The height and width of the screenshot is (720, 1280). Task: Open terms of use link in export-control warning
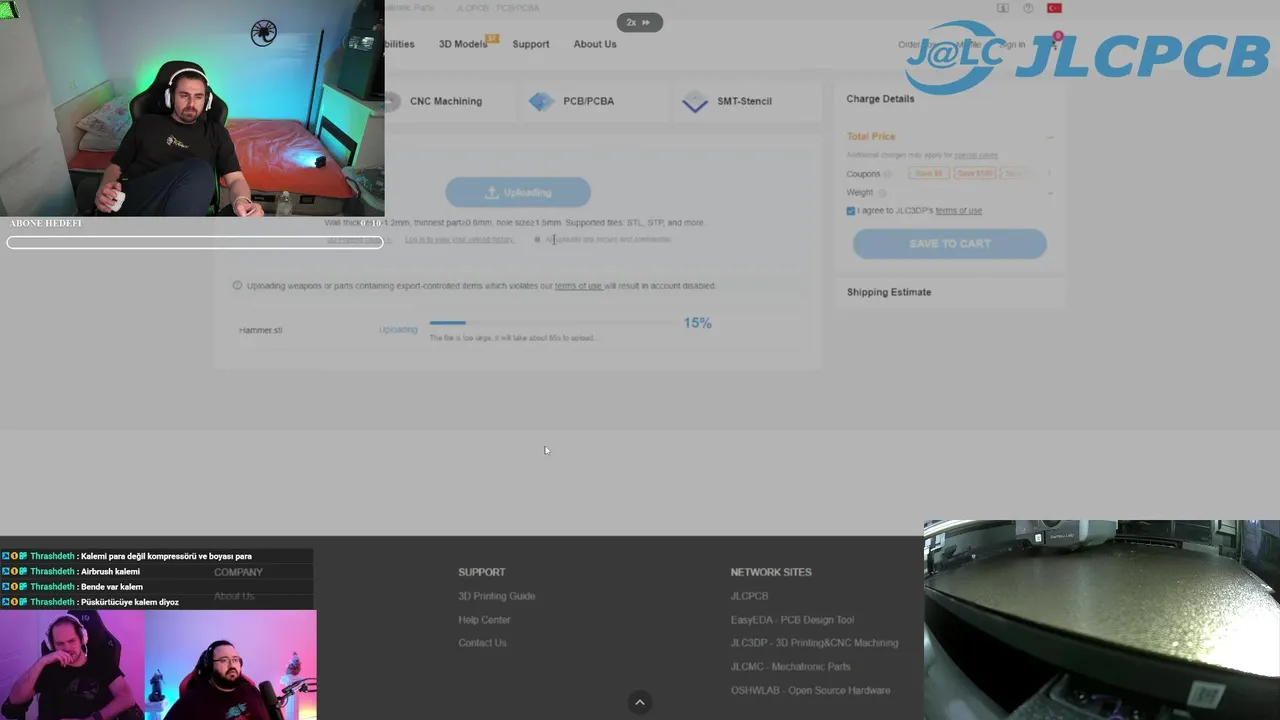[x=579, y=286]
